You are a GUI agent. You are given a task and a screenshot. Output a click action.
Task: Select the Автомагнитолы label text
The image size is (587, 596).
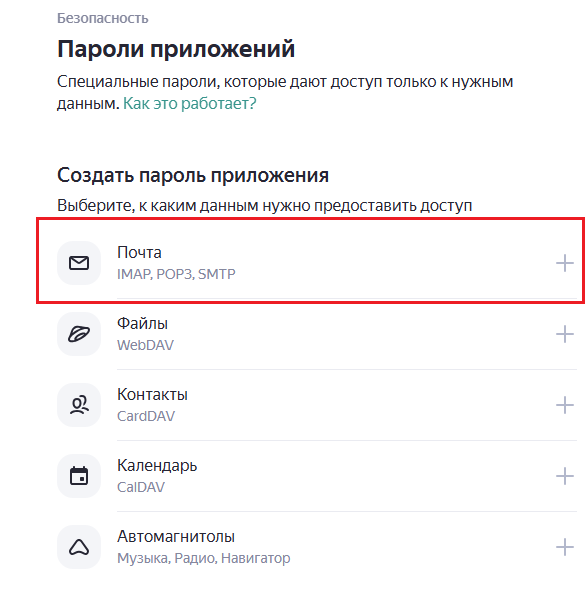[176, 537]
